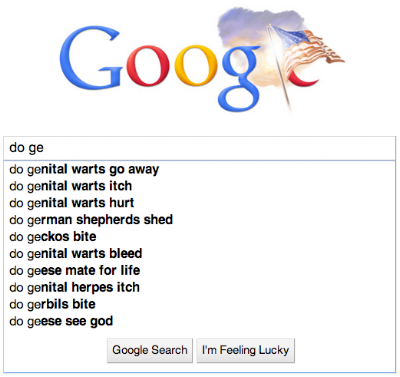400x377 pixels.
Task: Click the American flag in the doodle
Action: (x=308, y=46)
